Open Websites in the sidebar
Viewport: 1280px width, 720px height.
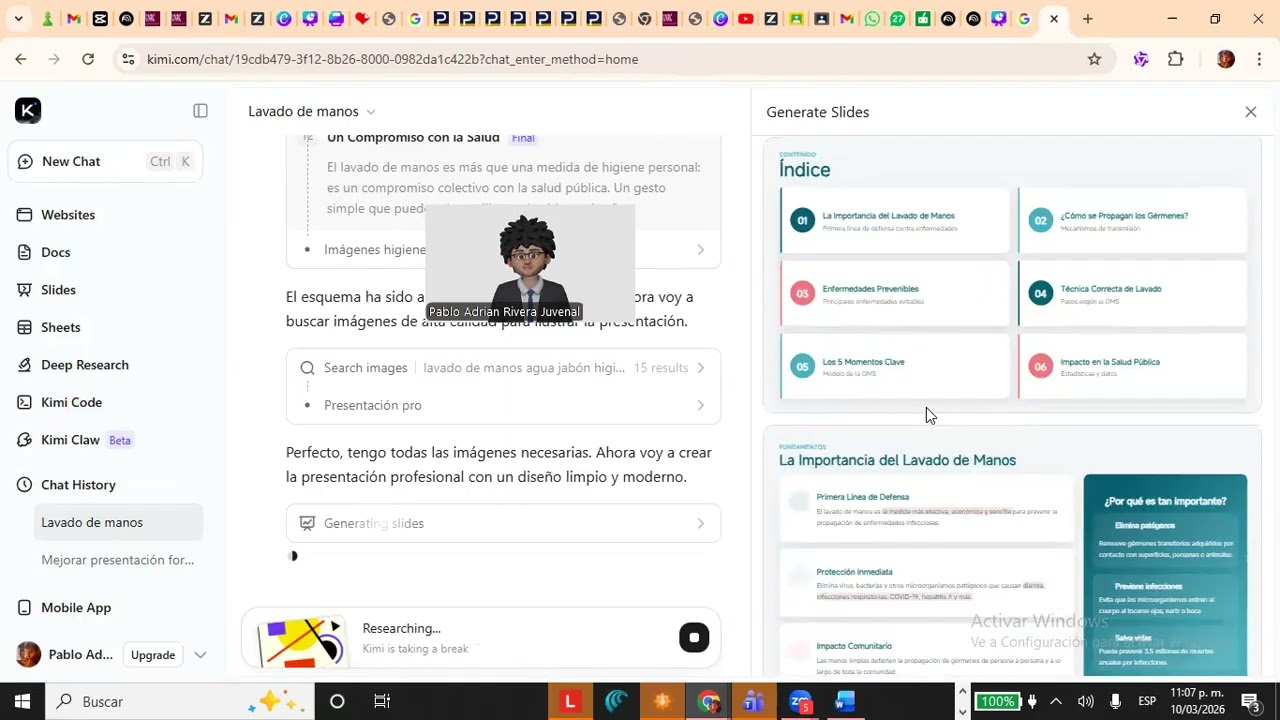pos(68,215)
